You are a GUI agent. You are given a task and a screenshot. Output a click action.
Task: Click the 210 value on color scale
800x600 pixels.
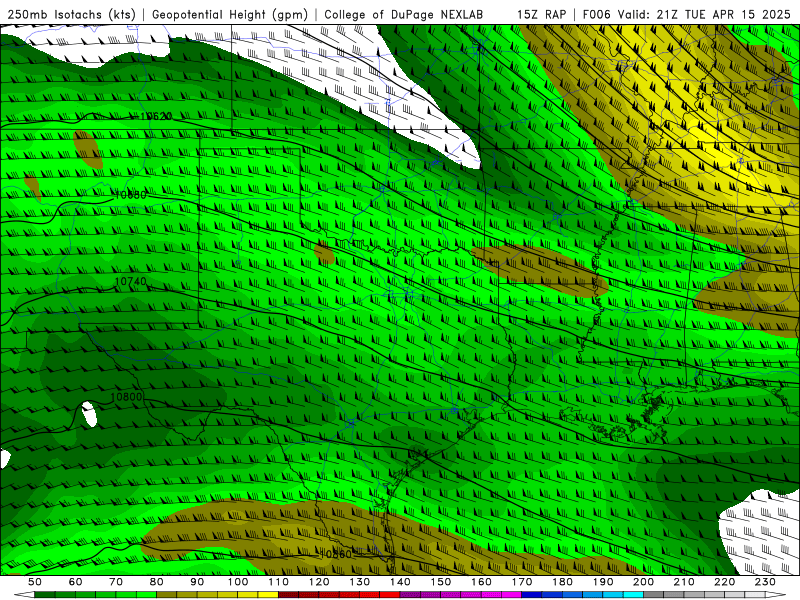coord(684,582)
